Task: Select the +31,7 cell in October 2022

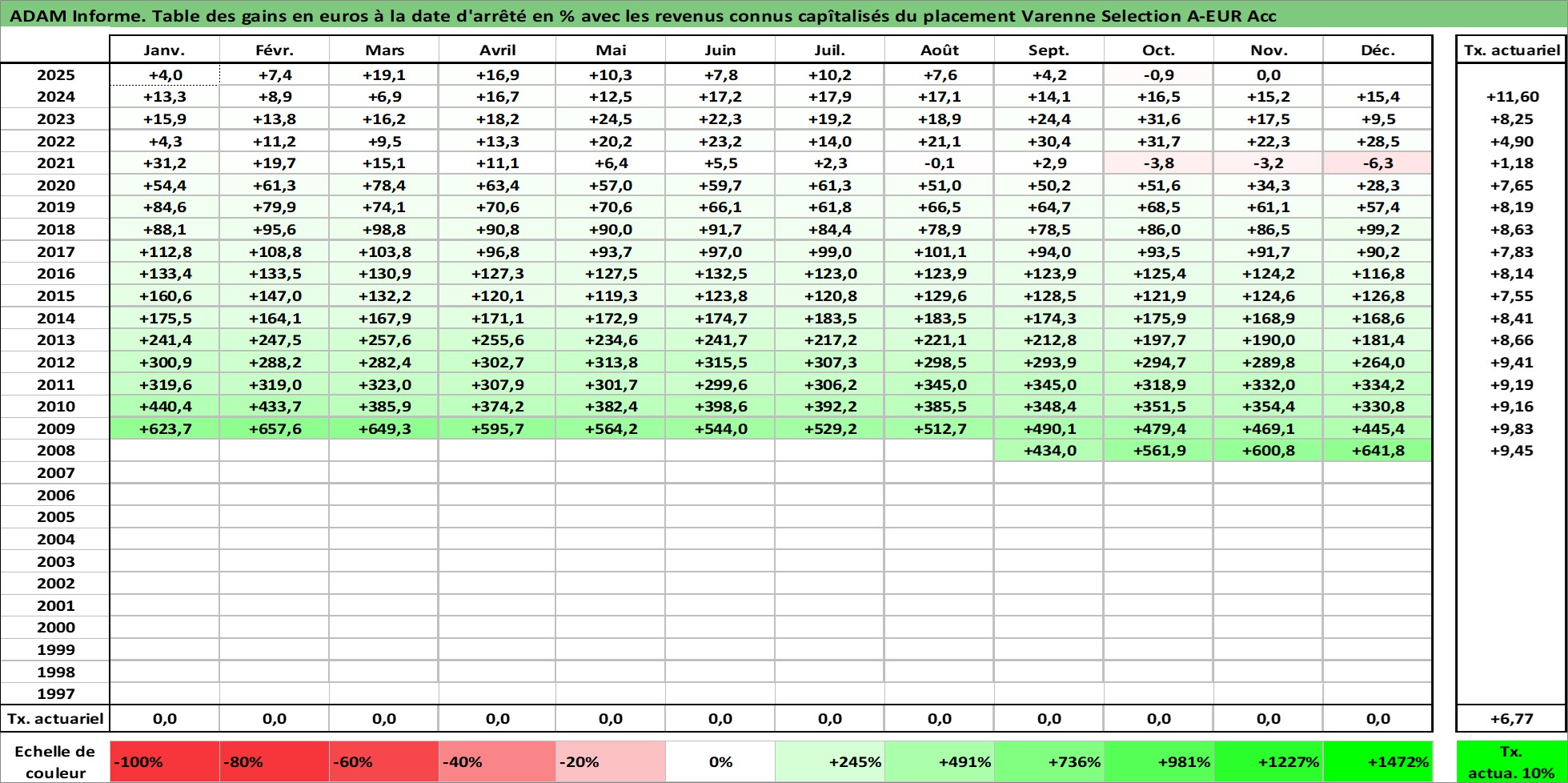Action: coord(1158,141)
